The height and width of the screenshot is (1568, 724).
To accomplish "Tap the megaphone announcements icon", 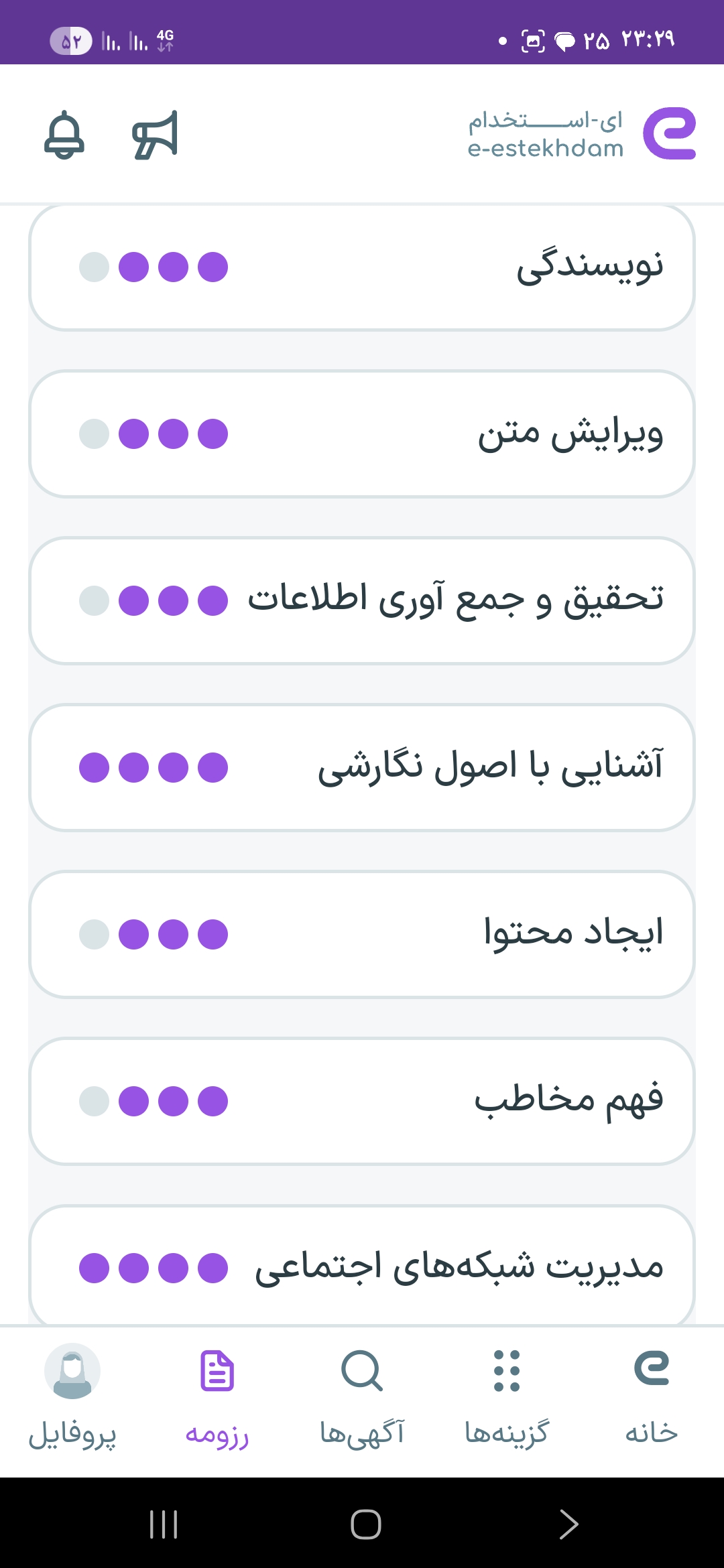I will coord(156,135).
